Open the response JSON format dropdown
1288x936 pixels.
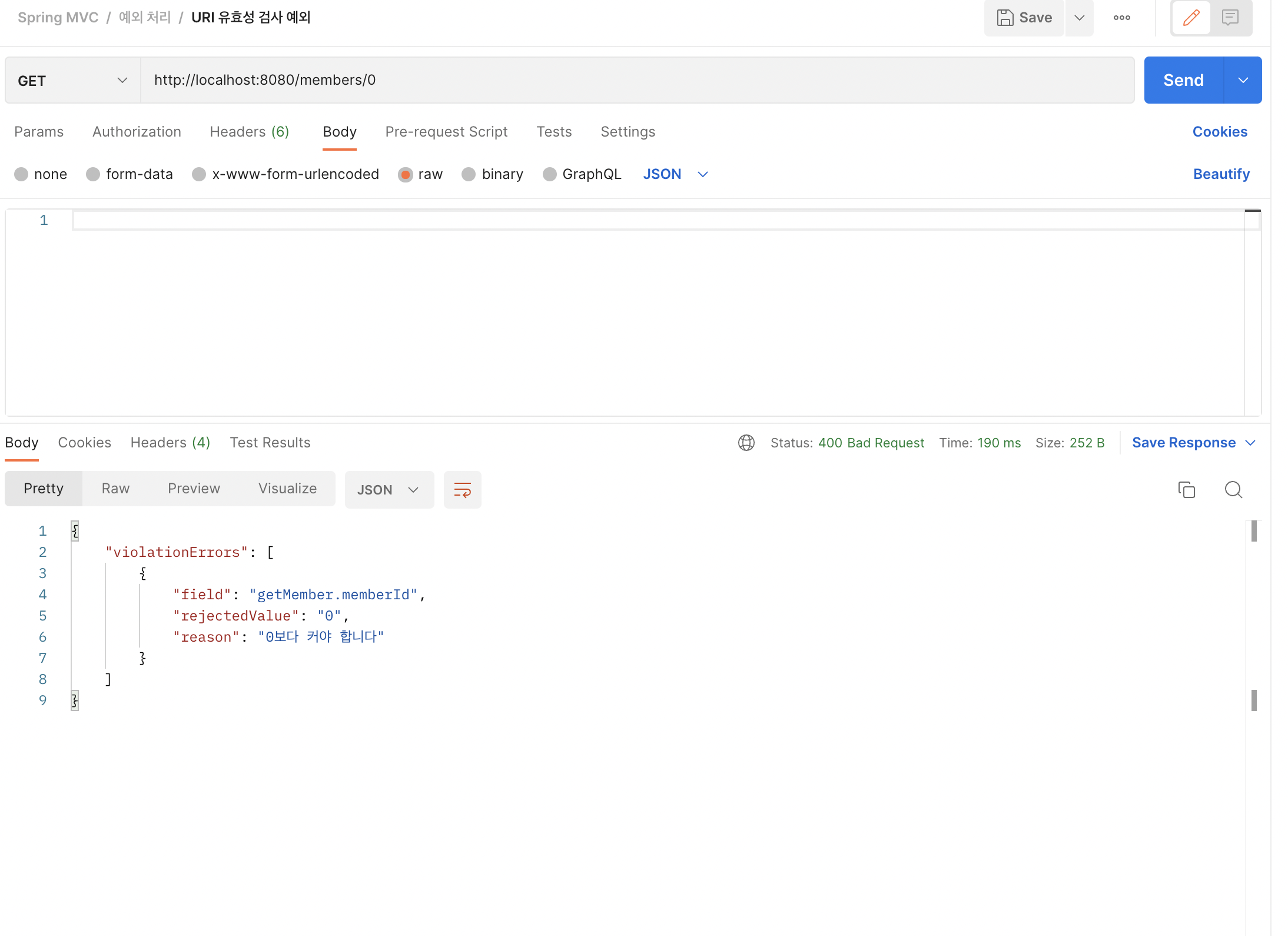click(389, 489)
